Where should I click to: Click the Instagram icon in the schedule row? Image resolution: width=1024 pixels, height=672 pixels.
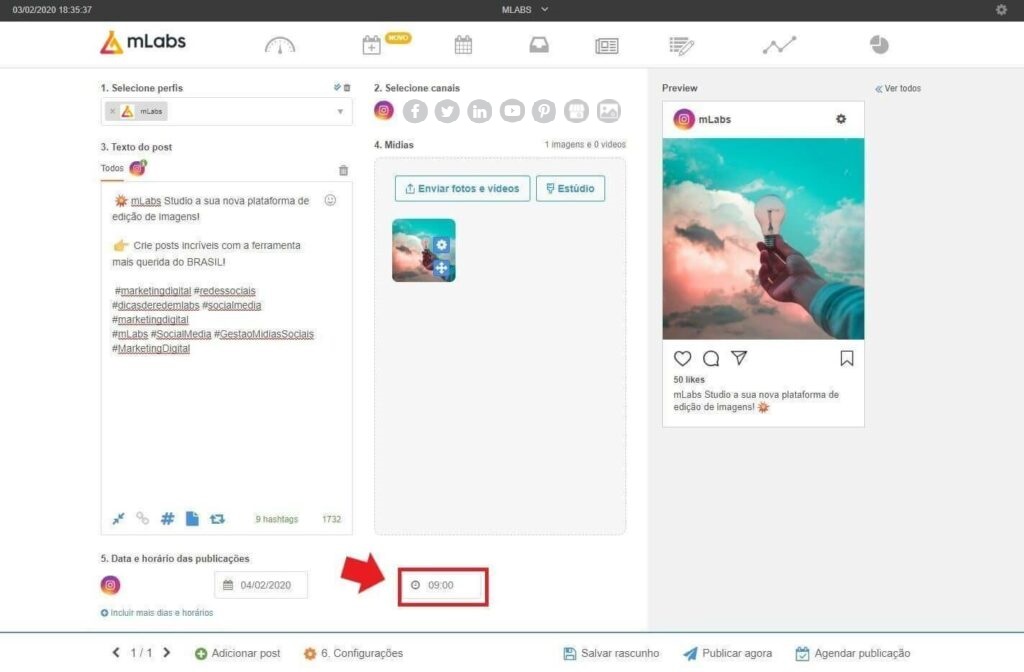click(110, 585)
